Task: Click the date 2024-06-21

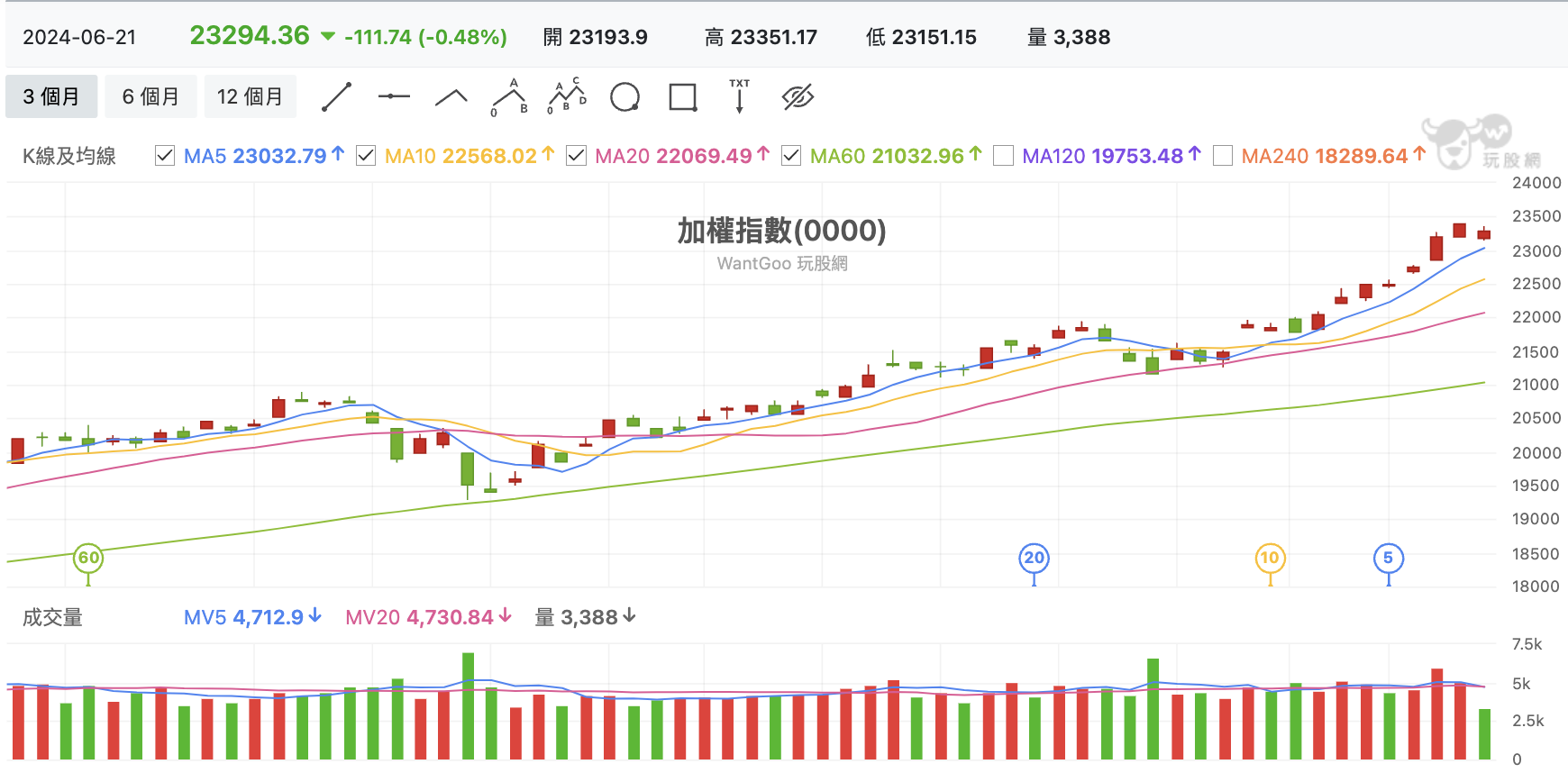Action: (x=79, y=37)
